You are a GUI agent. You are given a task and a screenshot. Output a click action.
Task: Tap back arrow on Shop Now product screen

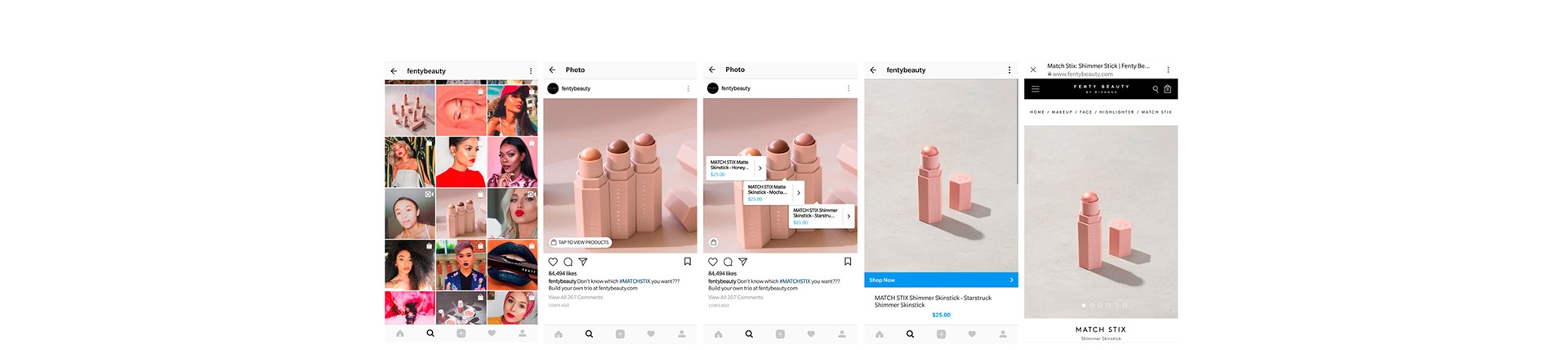coord(873,70)
